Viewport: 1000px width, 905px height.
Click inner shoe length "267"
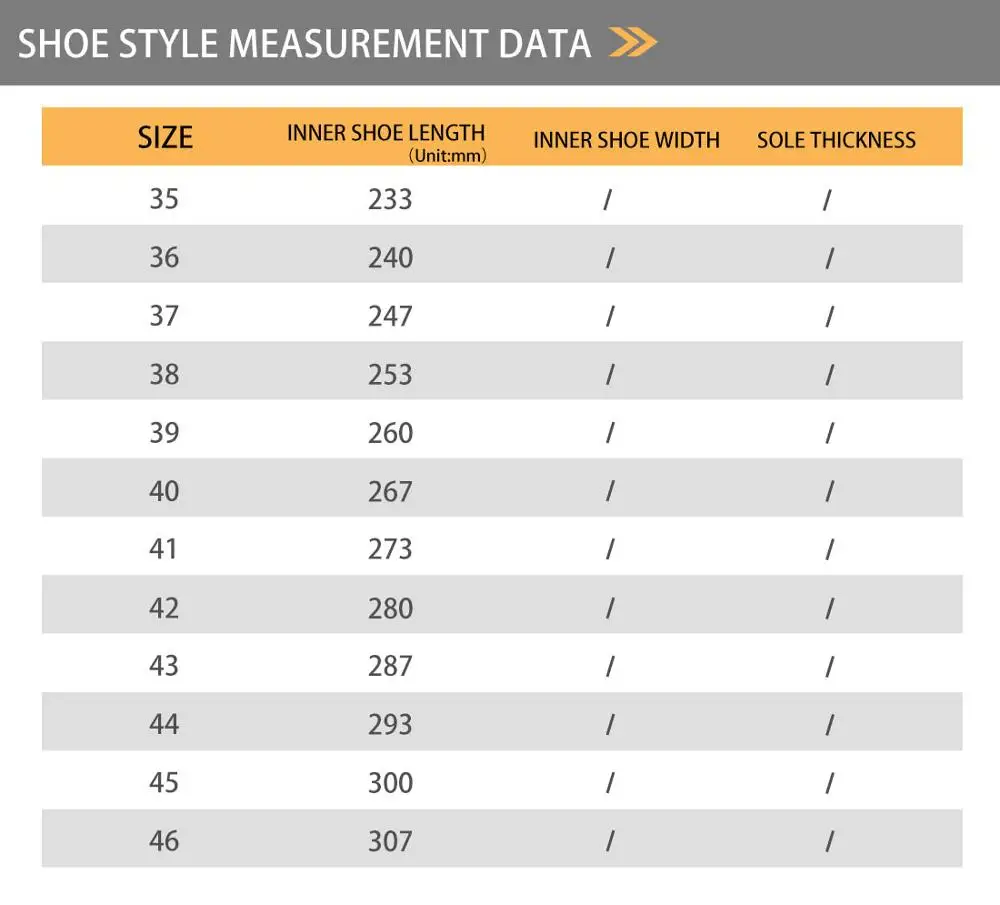[390, 492]
